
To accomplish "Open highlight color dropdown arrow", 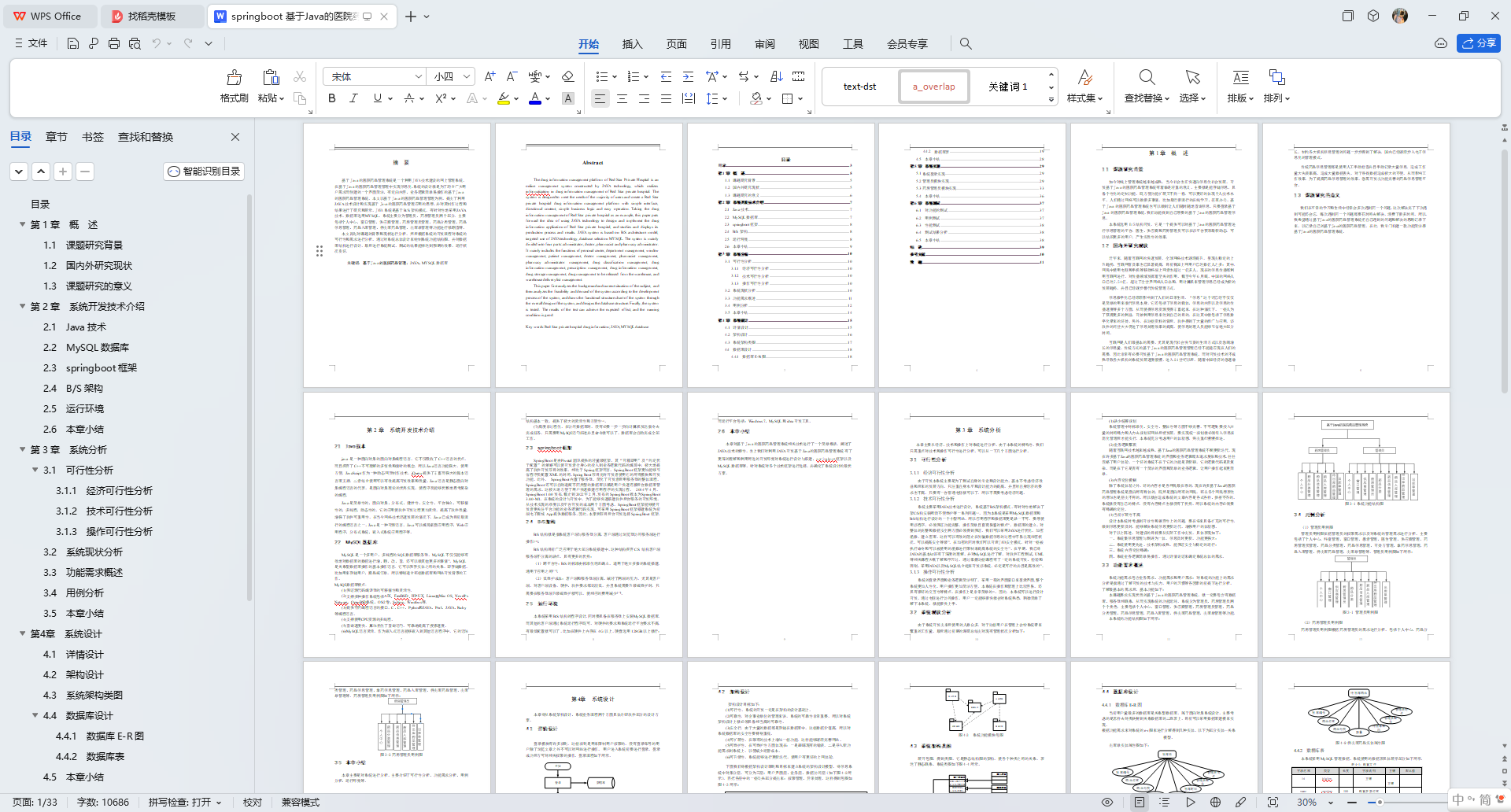I will (517, 99).
